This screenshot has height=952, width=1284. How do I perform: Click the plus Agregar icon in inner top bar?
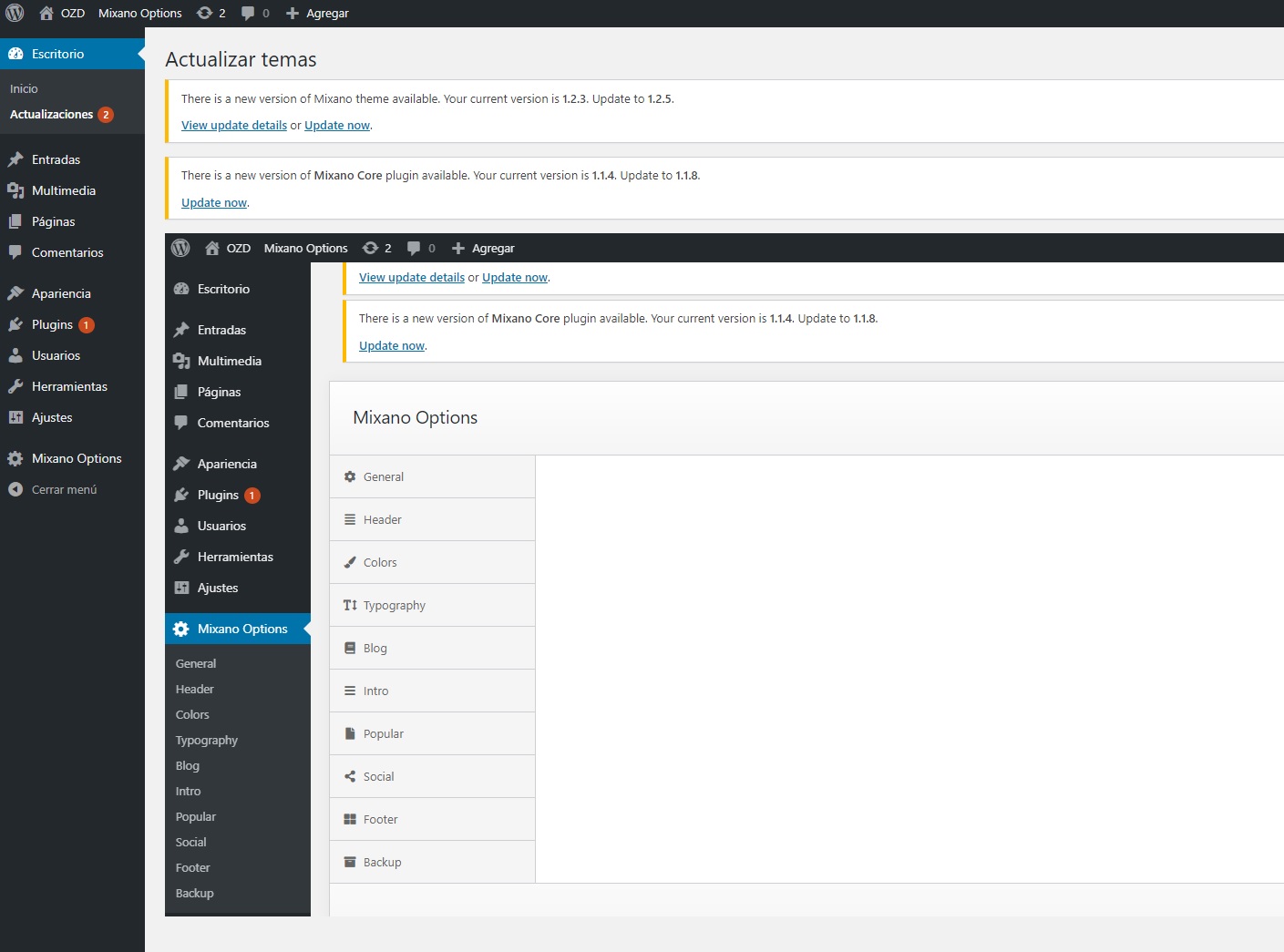458,248
